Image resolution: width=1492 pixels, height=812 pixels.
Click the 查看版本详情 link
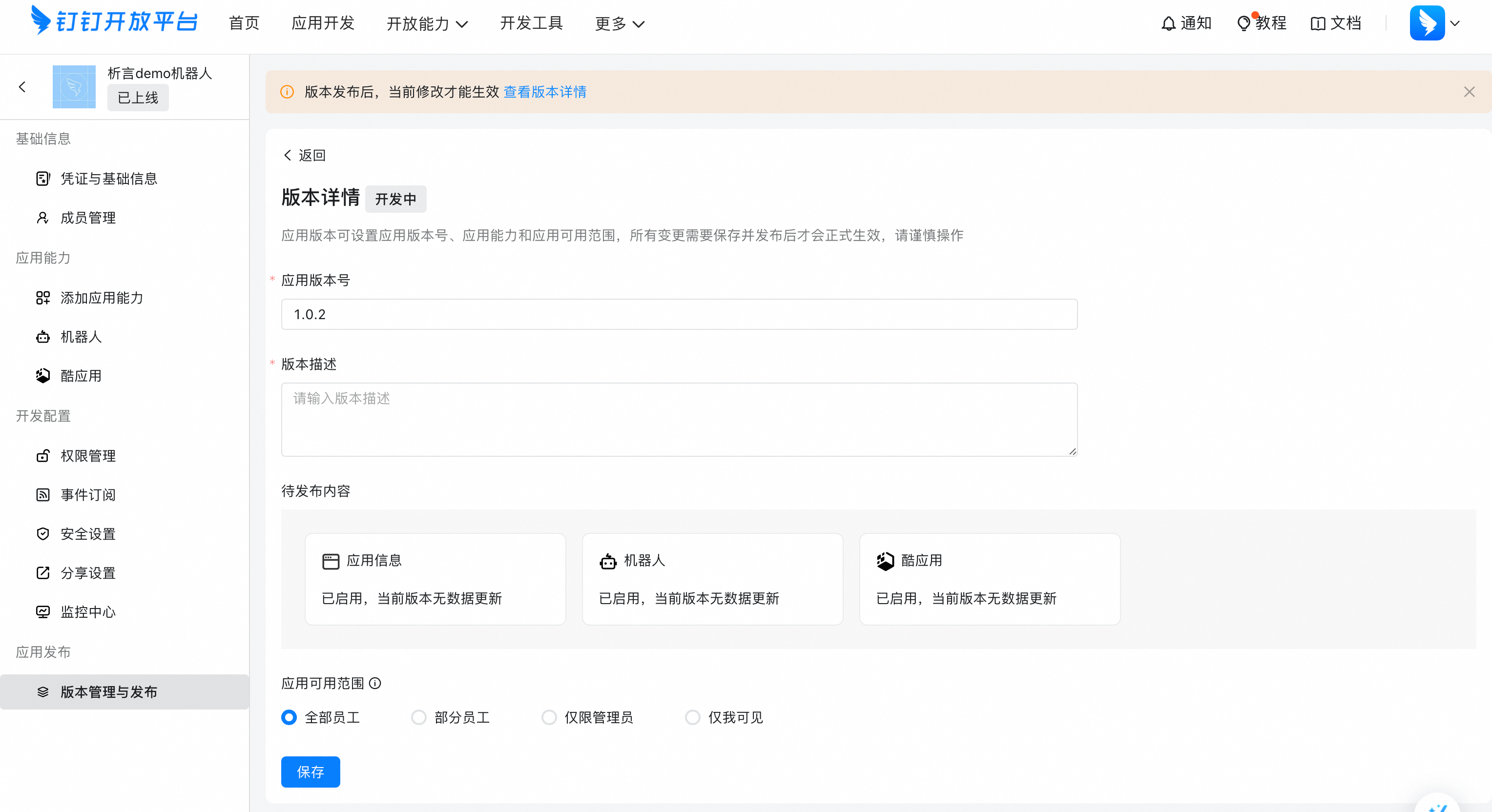pyautogui.click(x=545, y=92)
